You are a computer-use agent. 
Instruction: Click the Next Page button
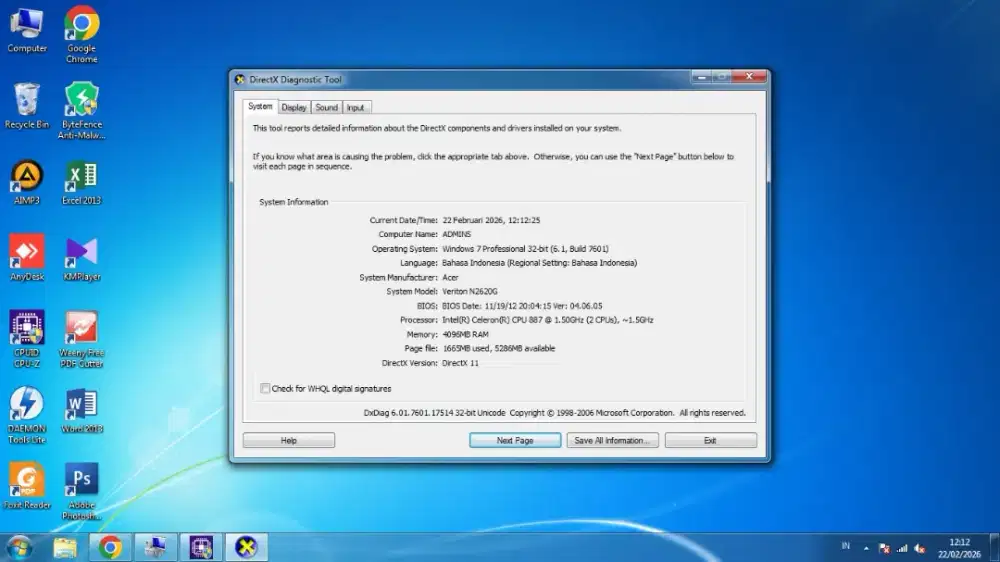515,440
